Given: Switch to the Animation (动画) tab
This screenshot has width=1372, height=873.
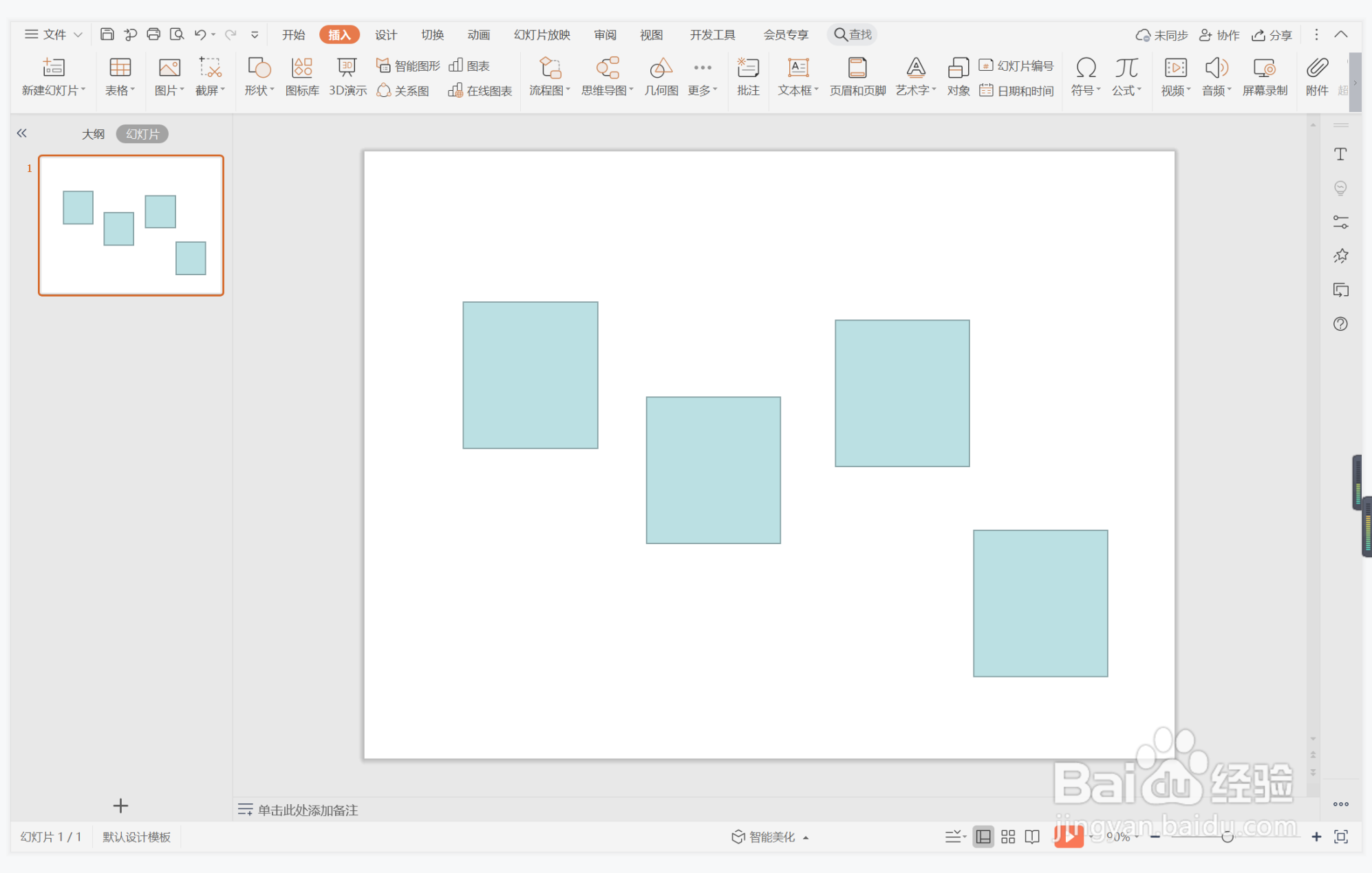Looking at the screenshot, I should (x=478, y=34).
